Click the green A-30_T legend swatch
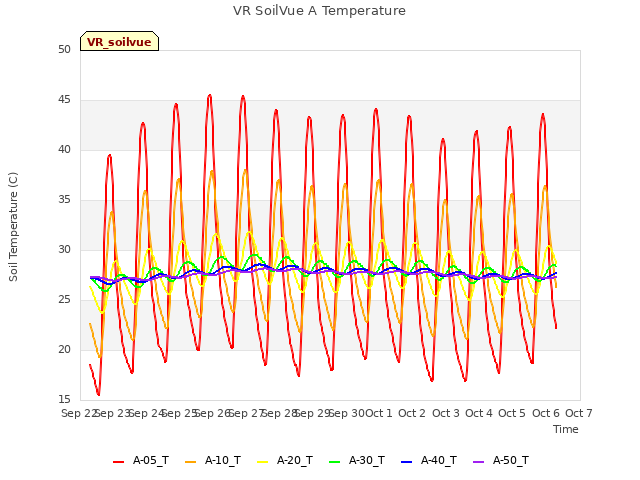The image size is (640, 480). (x=334, y=462)
